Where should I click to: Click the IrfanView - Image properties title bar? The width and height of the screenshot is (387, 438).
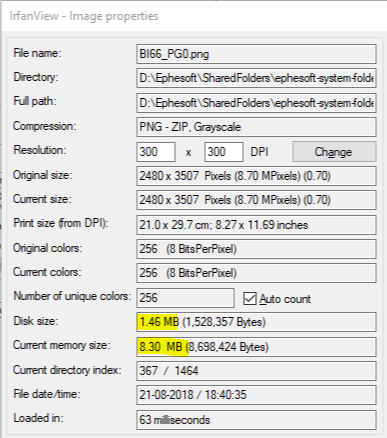[193, 16]
